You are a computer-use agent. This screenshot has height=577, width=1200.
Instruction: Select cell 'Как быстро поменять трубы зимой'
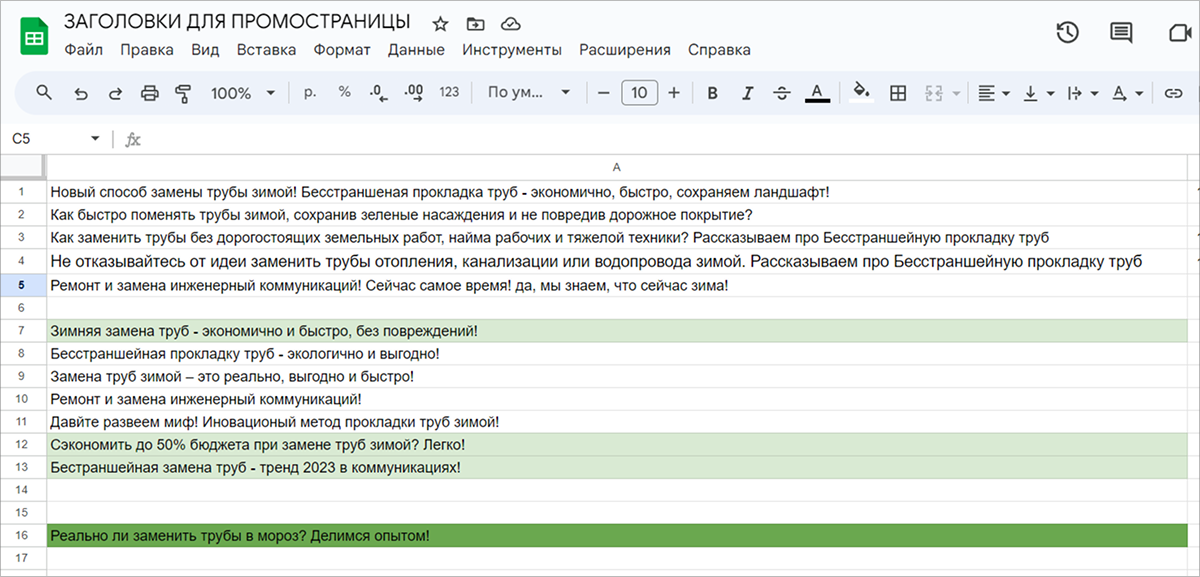(x=616, y=214)
